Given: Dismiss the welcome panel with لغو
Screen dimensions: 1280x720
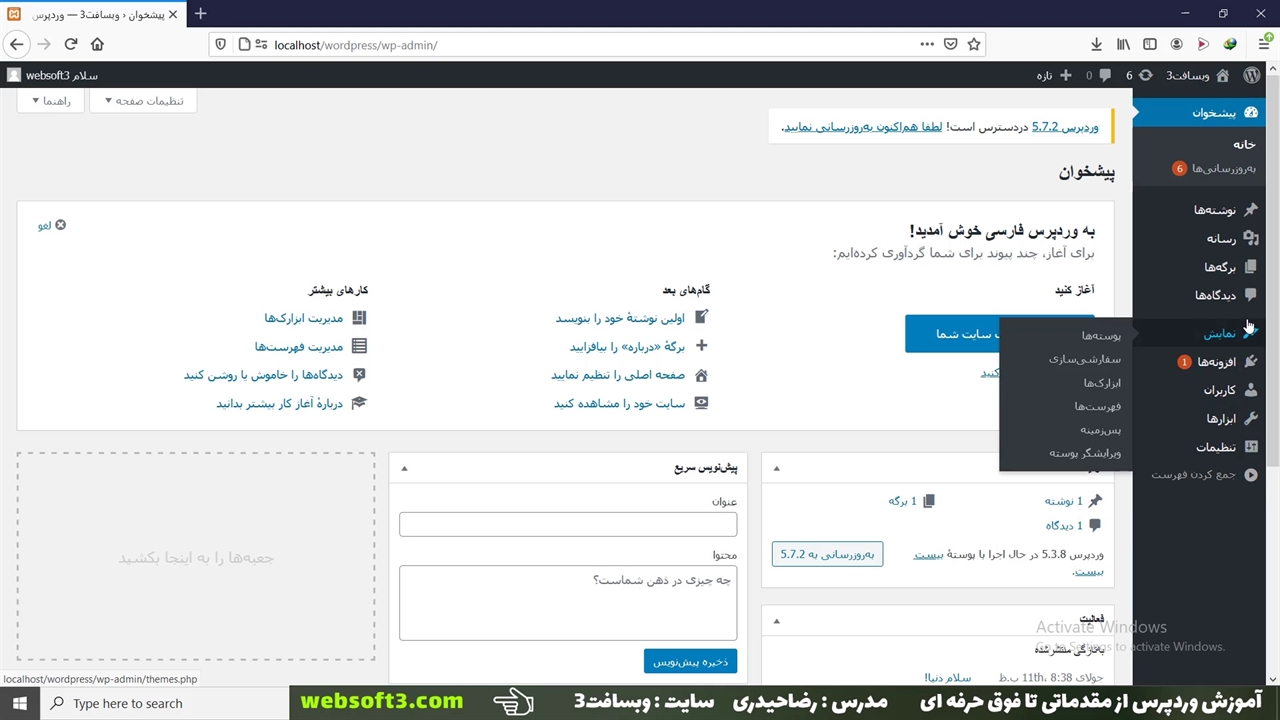Looking at the screenshot, I should tap(52, 225).
